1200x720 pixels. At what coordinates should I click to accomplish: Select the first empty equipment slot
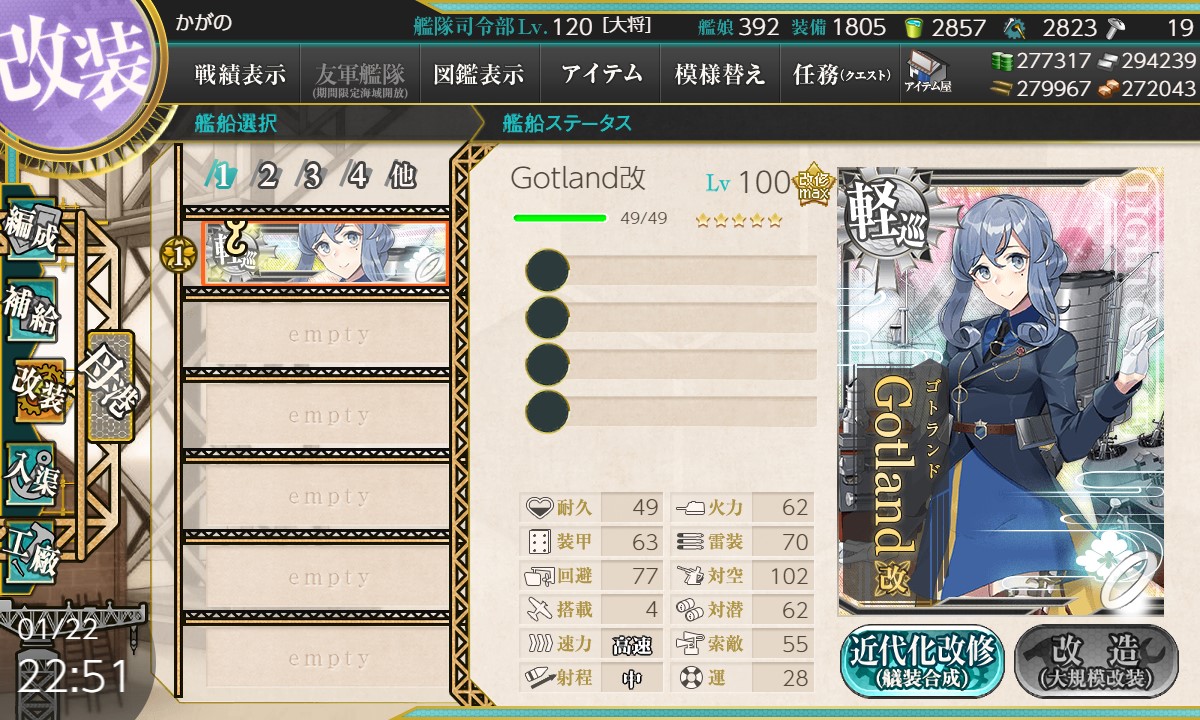(x=672, y=270)
